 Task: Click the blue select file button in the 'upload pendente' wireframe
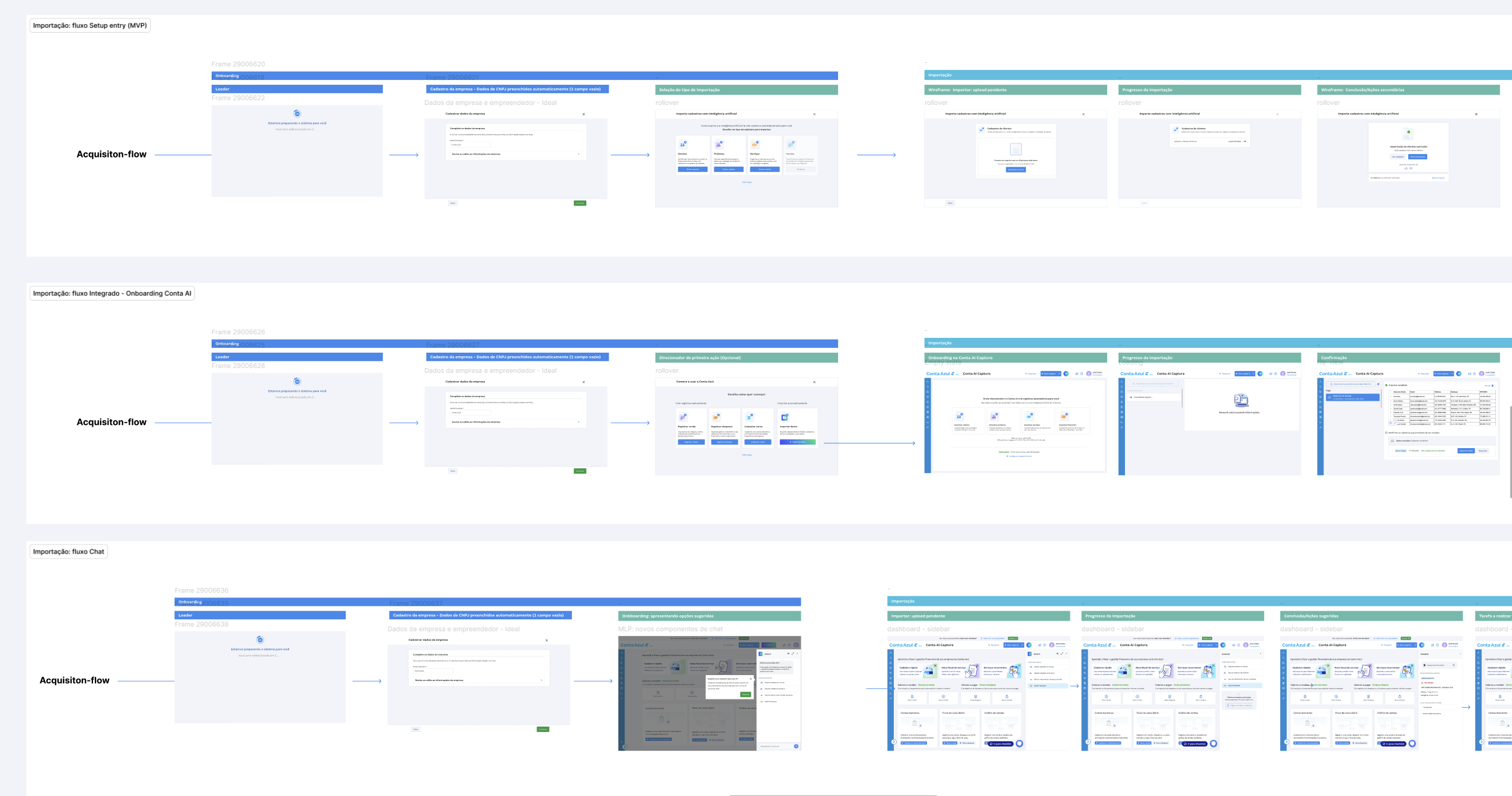pos(1015,170)
